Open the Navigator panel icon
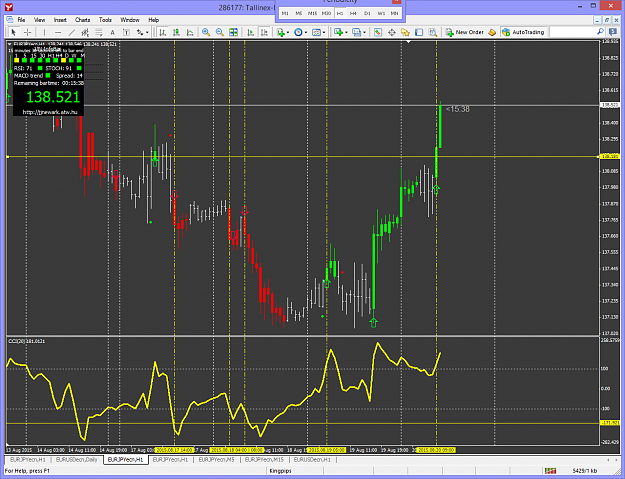Screen dimensions: 625x479 405,32
